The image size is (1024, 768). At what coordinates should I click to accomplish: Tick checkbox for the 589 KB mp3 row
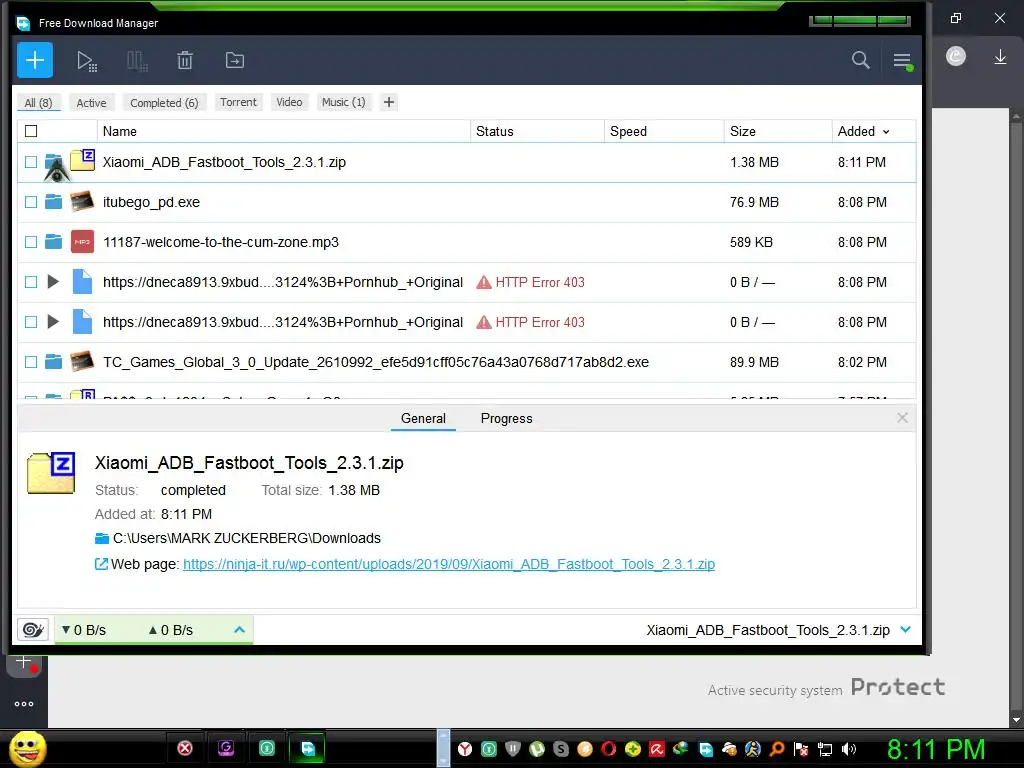[x=31, y=242]
